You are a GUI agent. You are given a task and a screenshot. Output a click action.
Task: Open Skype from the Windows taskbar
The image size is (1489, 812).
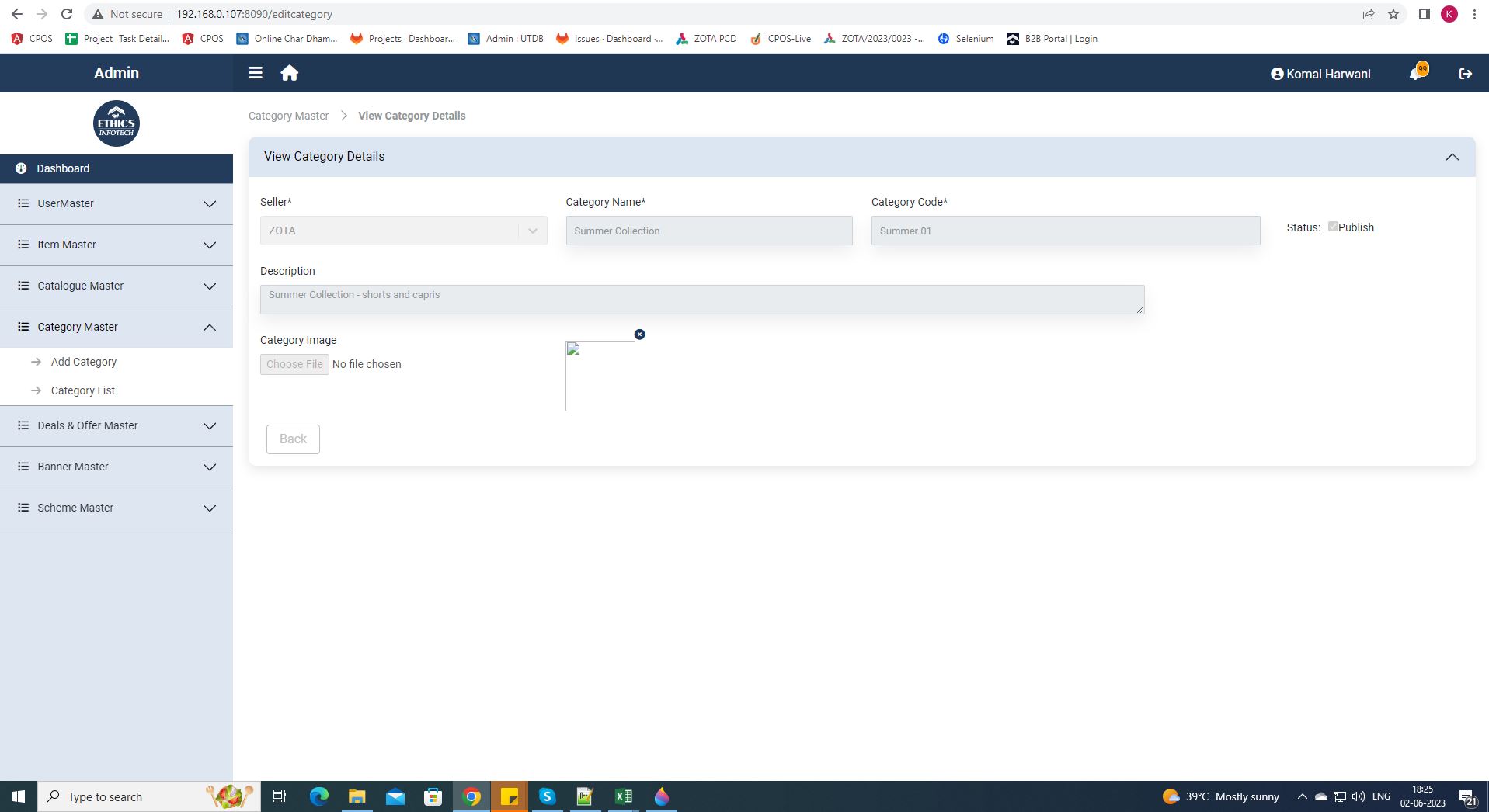click(x=547, y=796)
